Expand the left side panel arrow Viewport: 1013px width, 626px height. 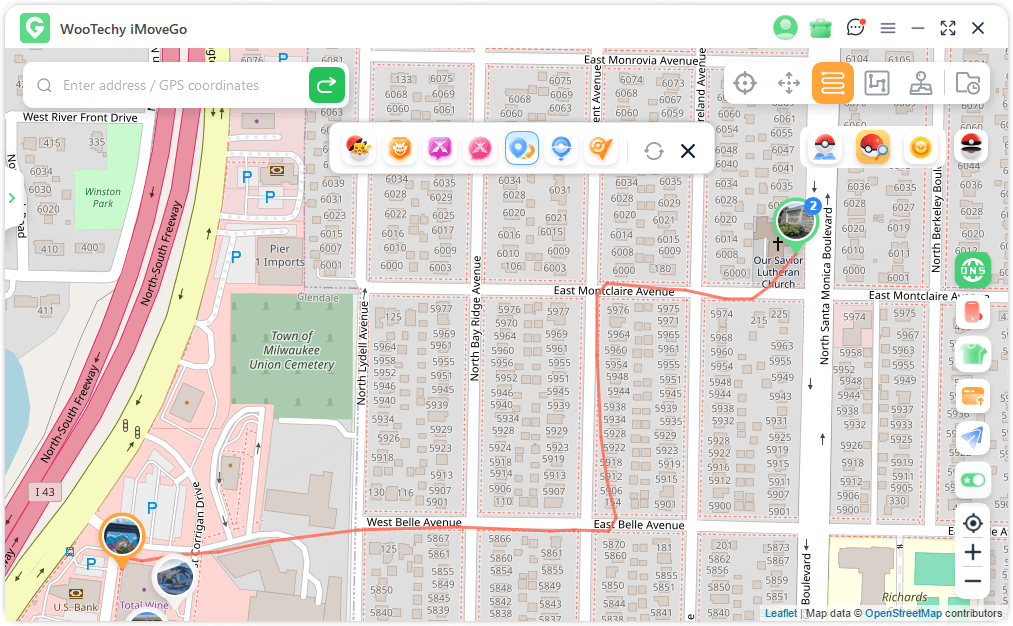click(12, 198)
